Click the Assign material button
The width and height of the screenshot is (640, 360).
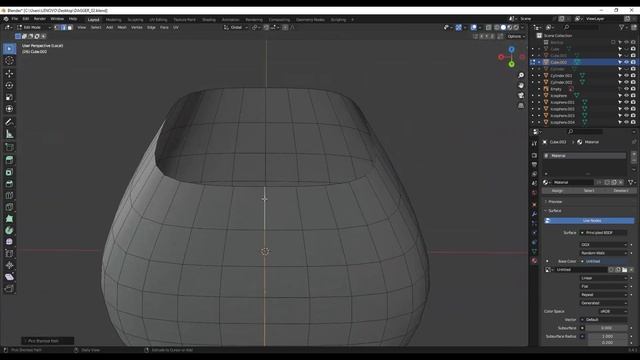click(x=557, y=191)
